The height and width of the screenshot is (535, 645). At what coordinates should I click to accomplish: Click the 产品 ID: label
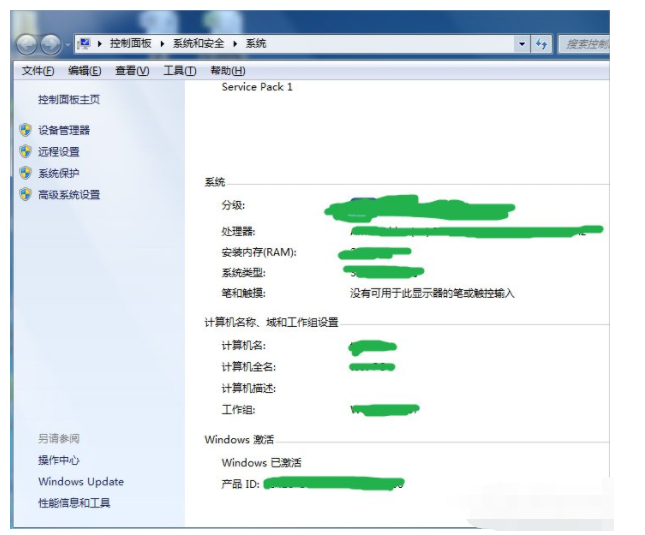pos(240,484)
